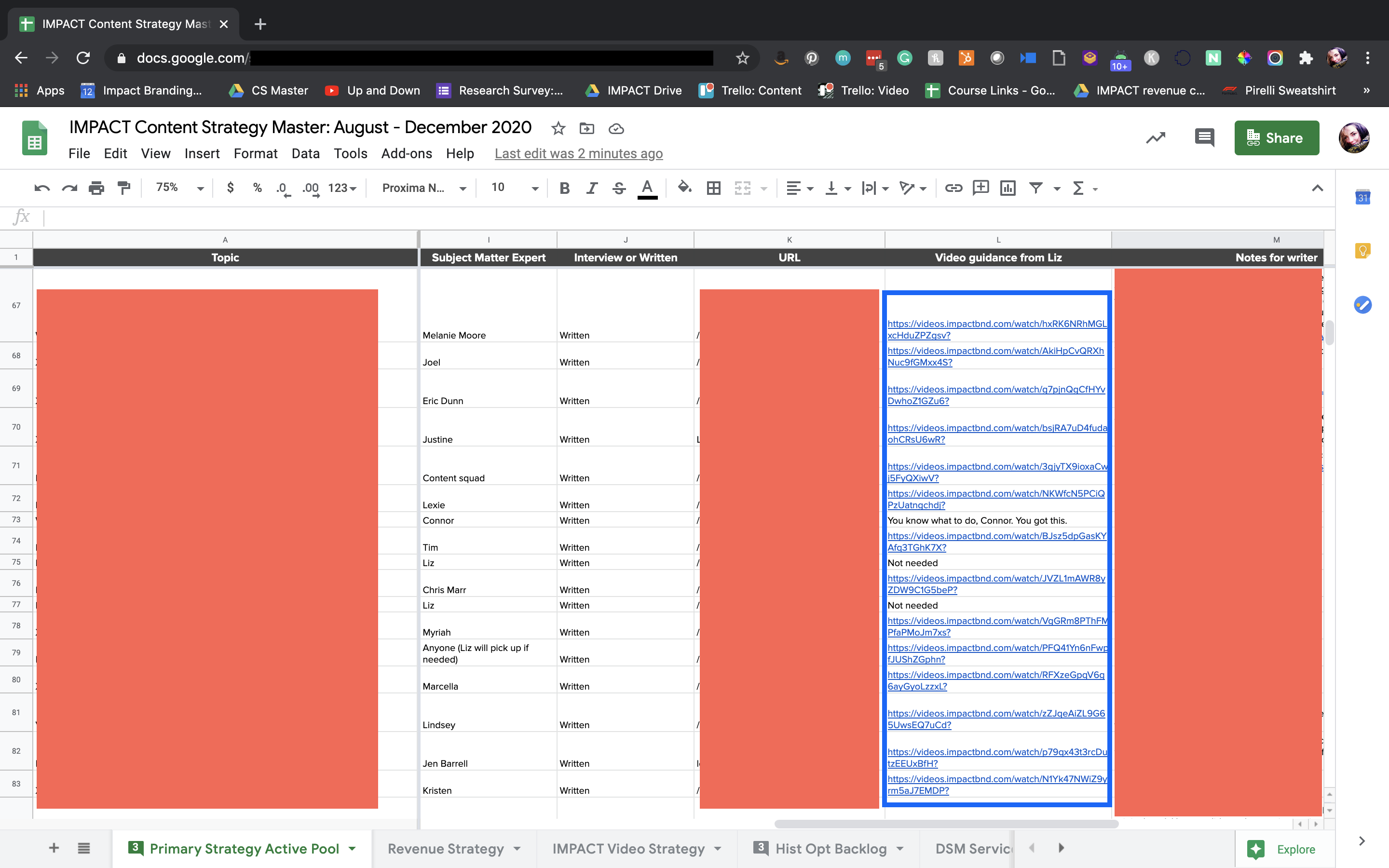Decrease decimal places

(x=283, y=188)
